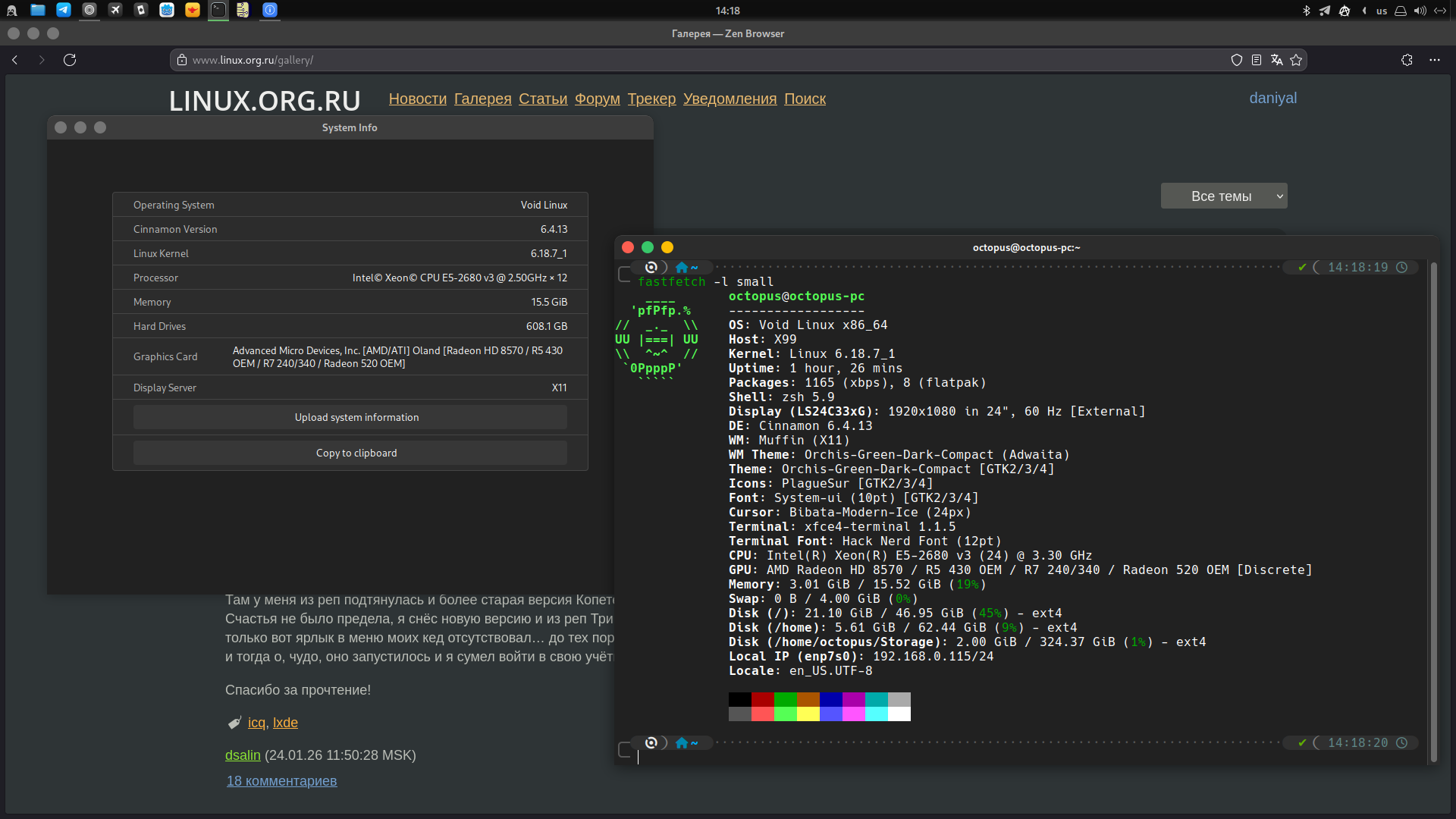Open tracking protection shield icon

tap(1237, 60)
